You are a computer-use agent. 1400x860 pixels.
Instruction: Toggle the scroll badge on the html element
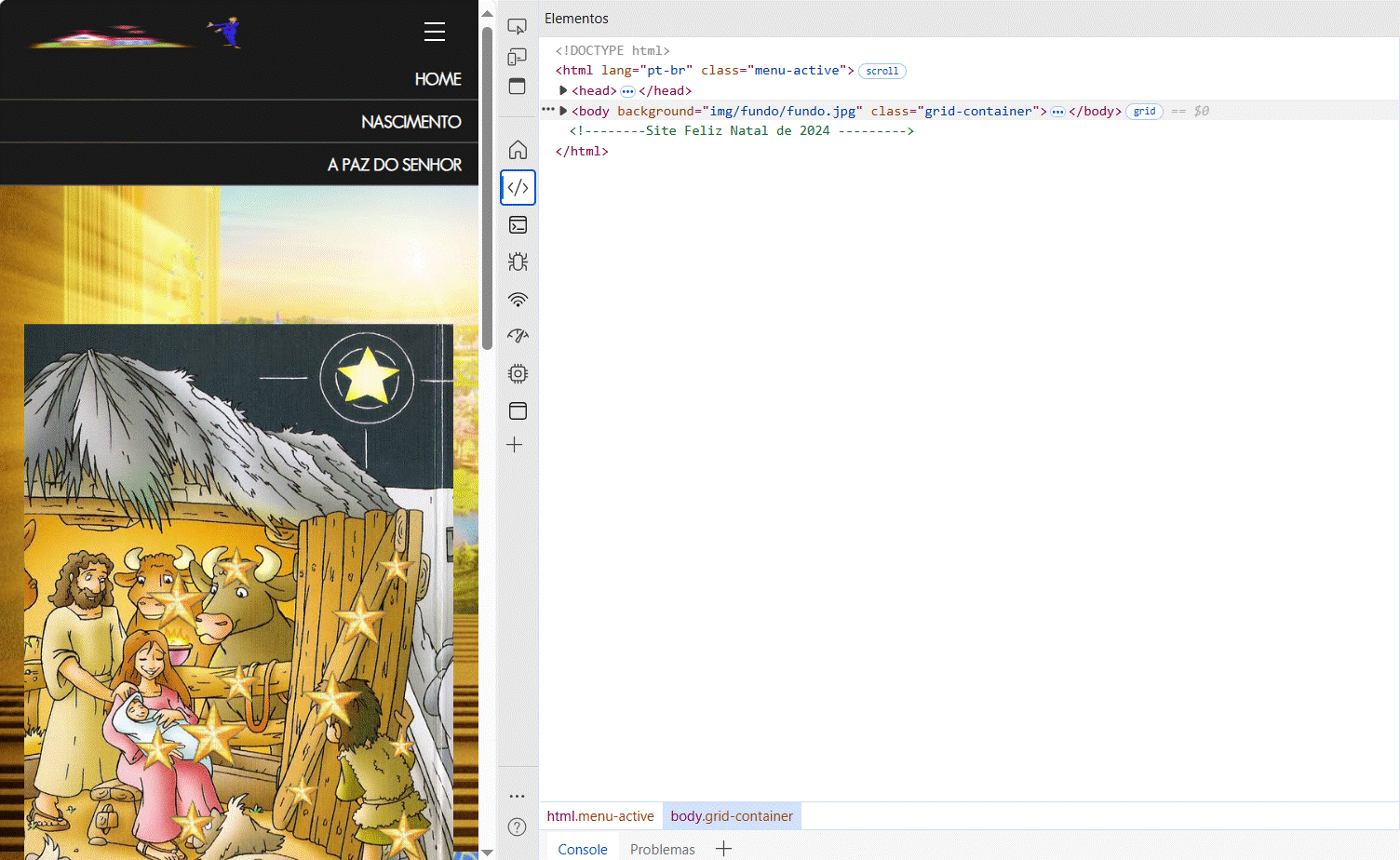[882, 71]
